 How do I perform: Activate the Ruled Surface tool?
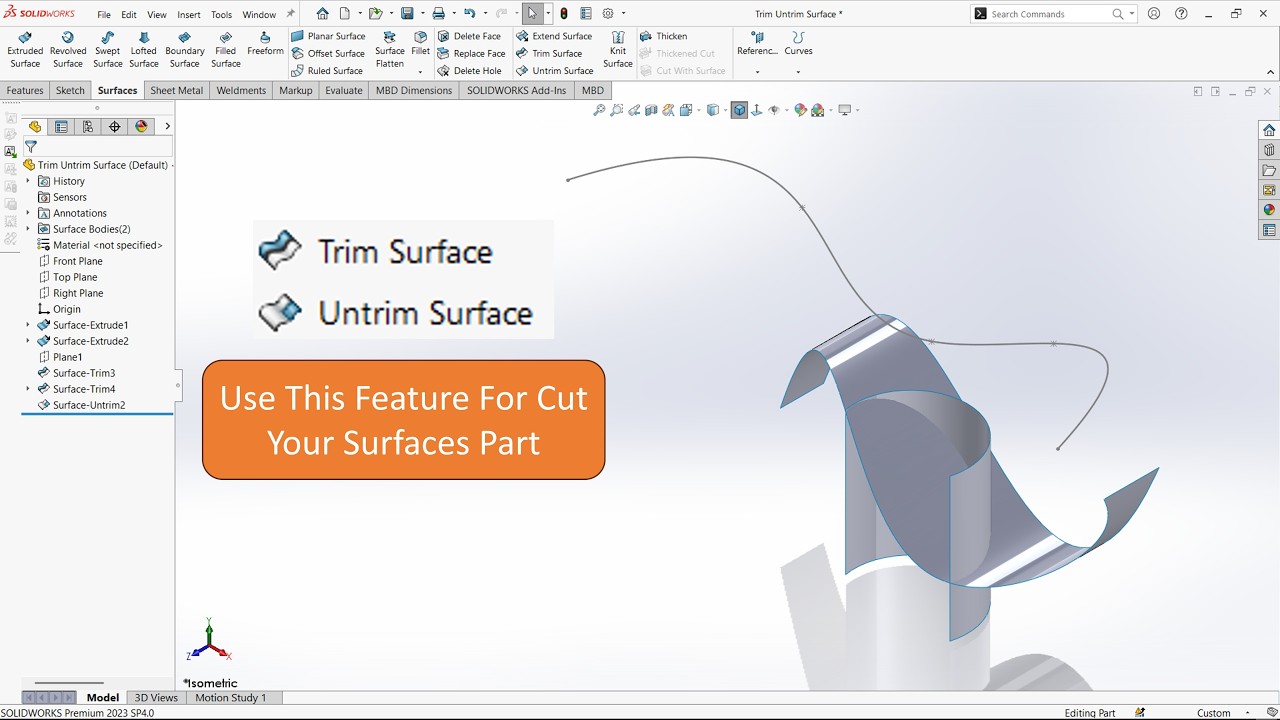pos(327,71)
